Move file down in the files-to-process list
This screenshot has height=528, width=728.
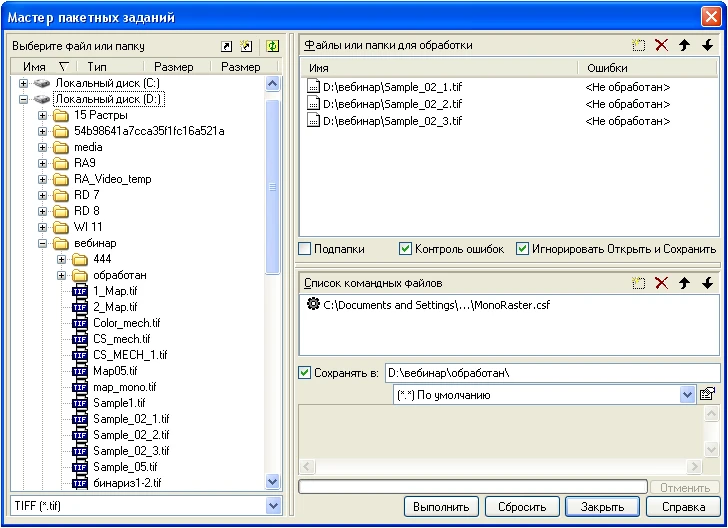click(707, 45)
